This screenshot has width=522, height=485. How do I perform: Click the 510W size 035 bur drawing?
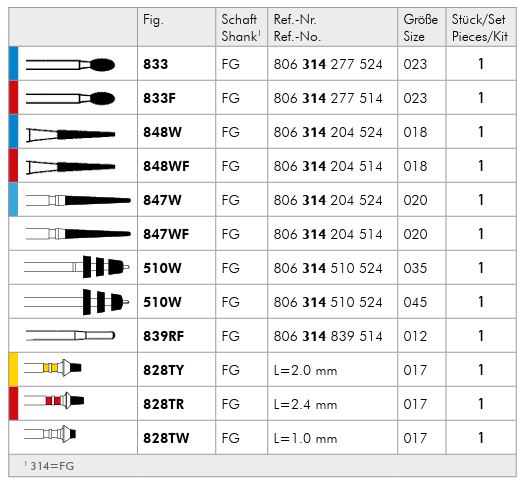77,267
